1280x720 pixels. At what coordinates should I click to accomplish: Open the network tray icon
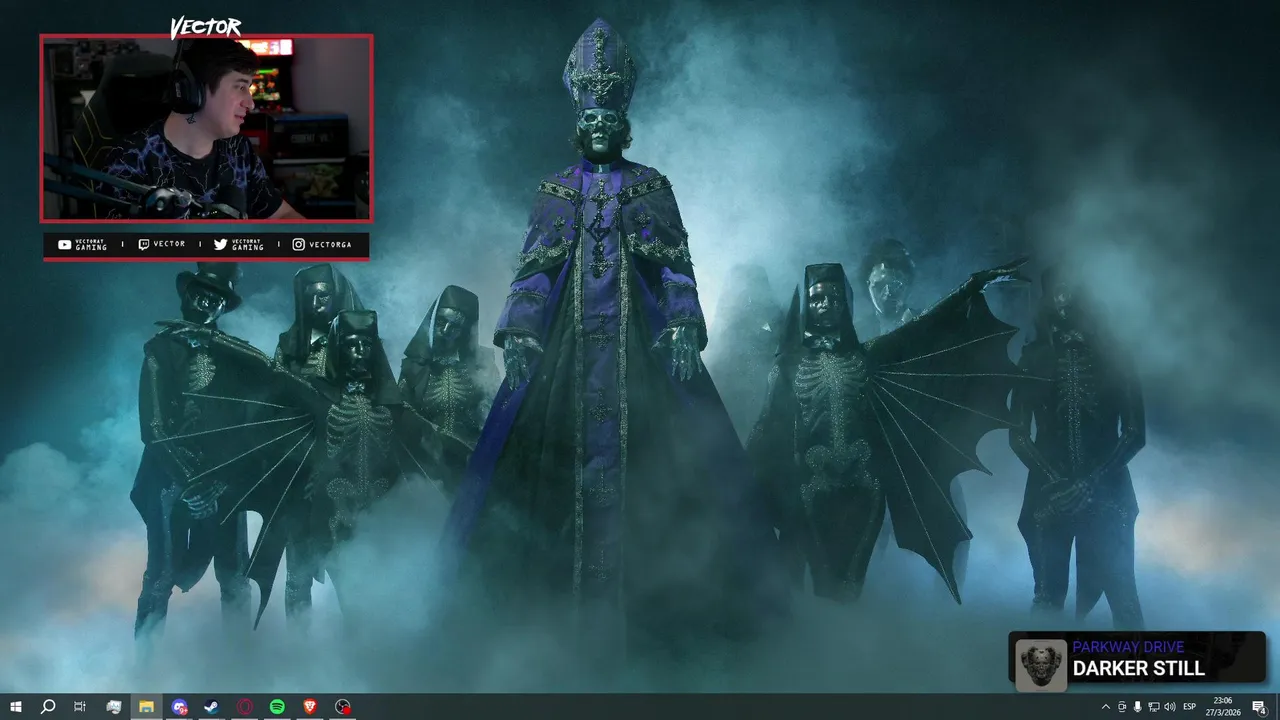coord(1153,707)
